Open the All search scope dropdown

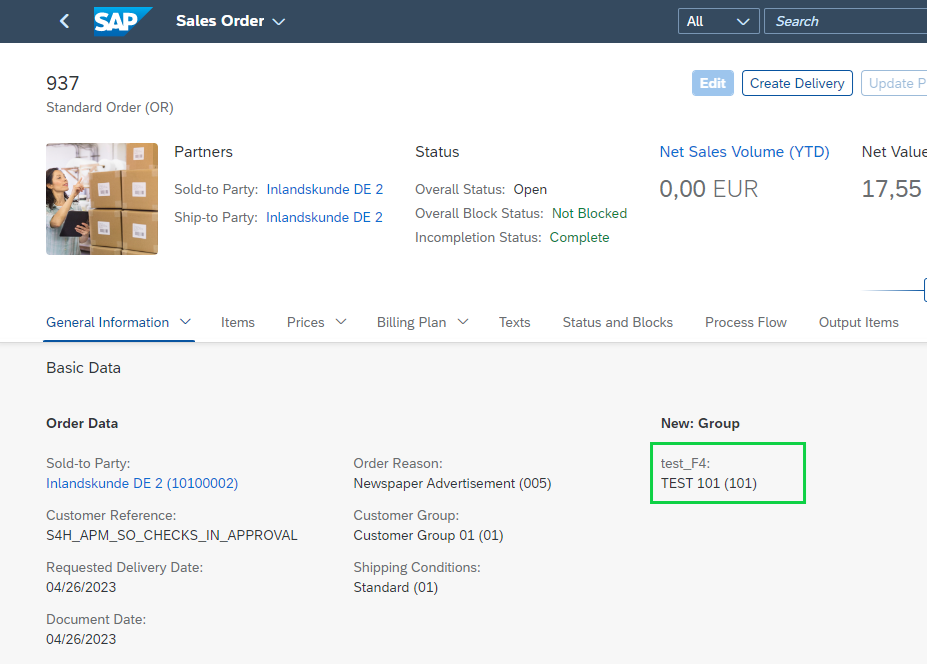(x=718, y=21)
